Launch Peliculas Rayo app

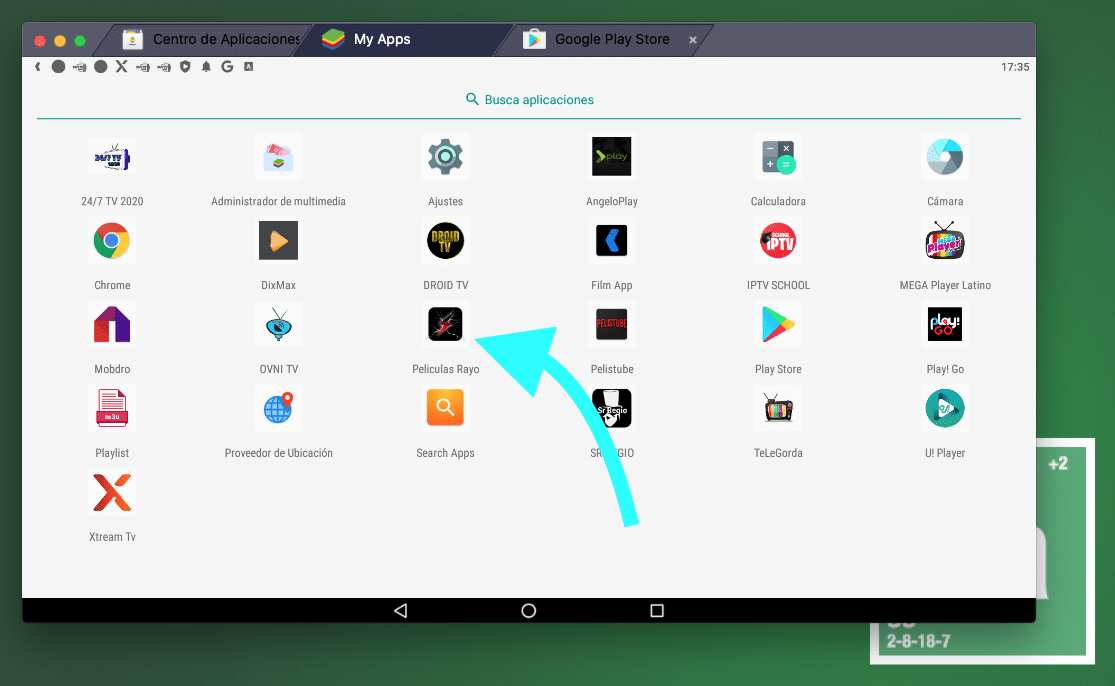[x=445, y=325]
